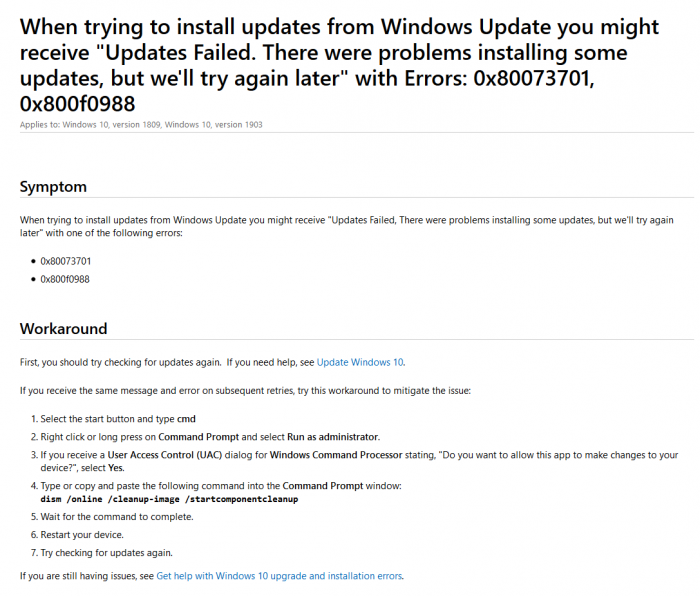Viewport: 700px width, 596px height.
Task: Click "Try checking for updates again" step
Action: [107, 553]
